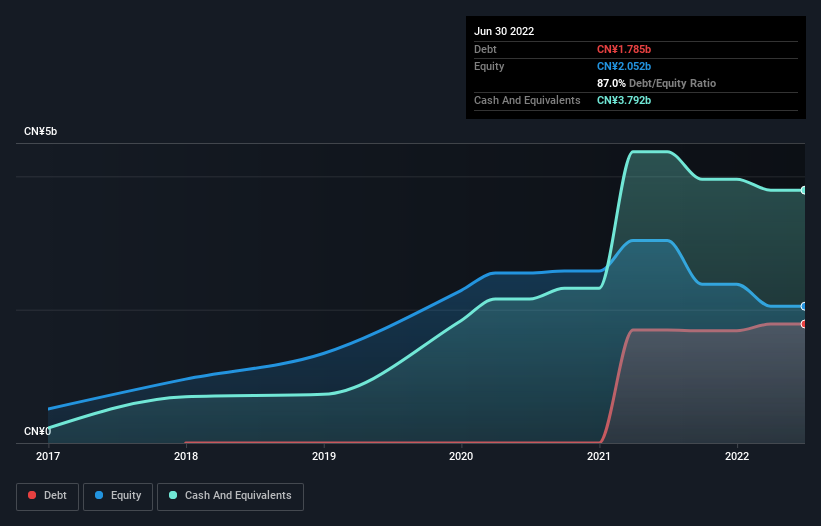The image size is (821, 526).
Task: Click the teal Cash endpoint marker
Action: [804, 190]
